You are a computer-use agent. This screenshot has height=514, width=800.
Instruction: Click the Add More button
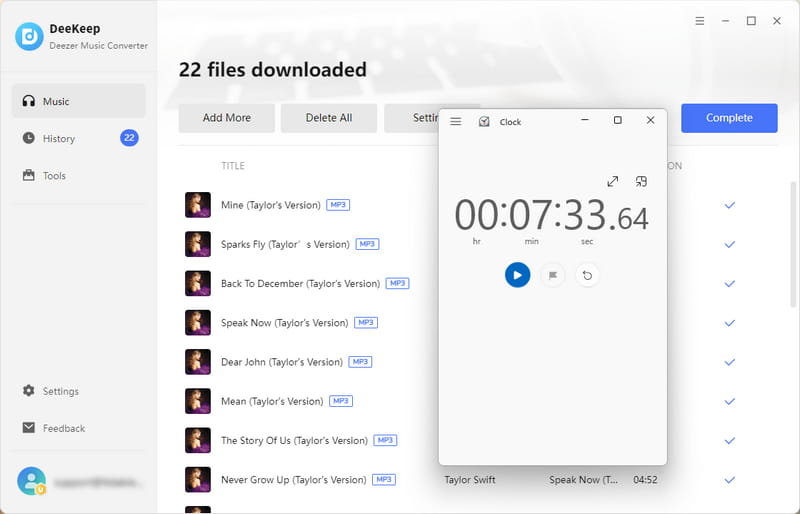(227, 118)
